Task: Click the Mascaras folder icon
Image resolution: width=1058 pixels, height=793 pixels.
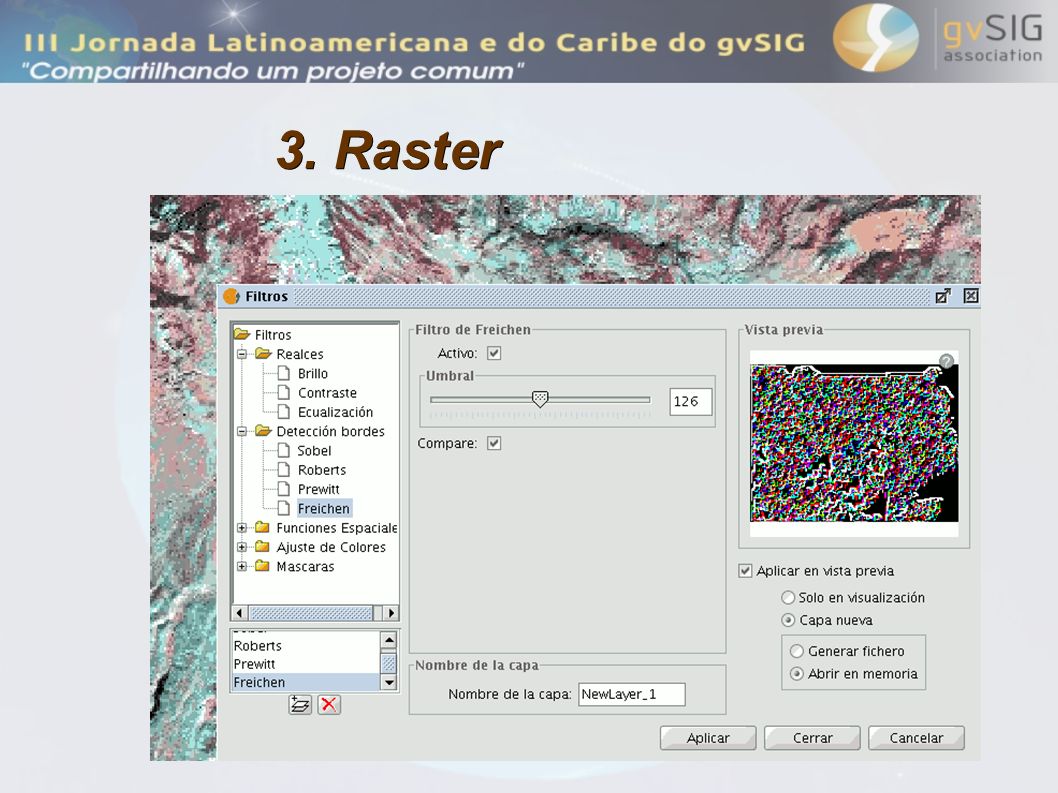Action: point(263,566)
